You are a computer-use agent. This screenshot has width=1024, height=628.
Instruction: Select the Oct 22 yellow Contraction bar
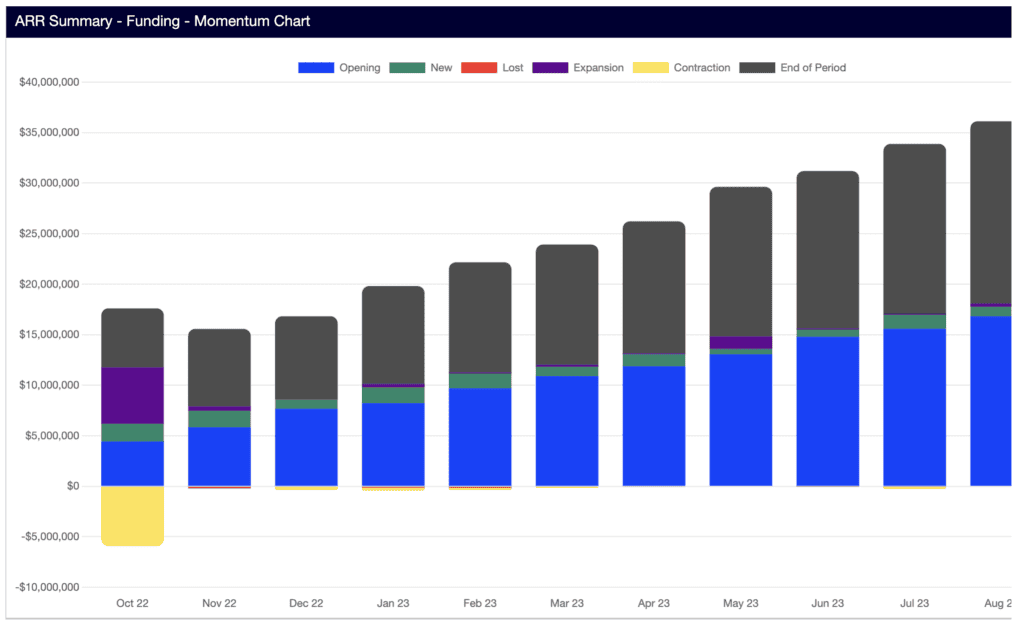(x=133, y=516)
